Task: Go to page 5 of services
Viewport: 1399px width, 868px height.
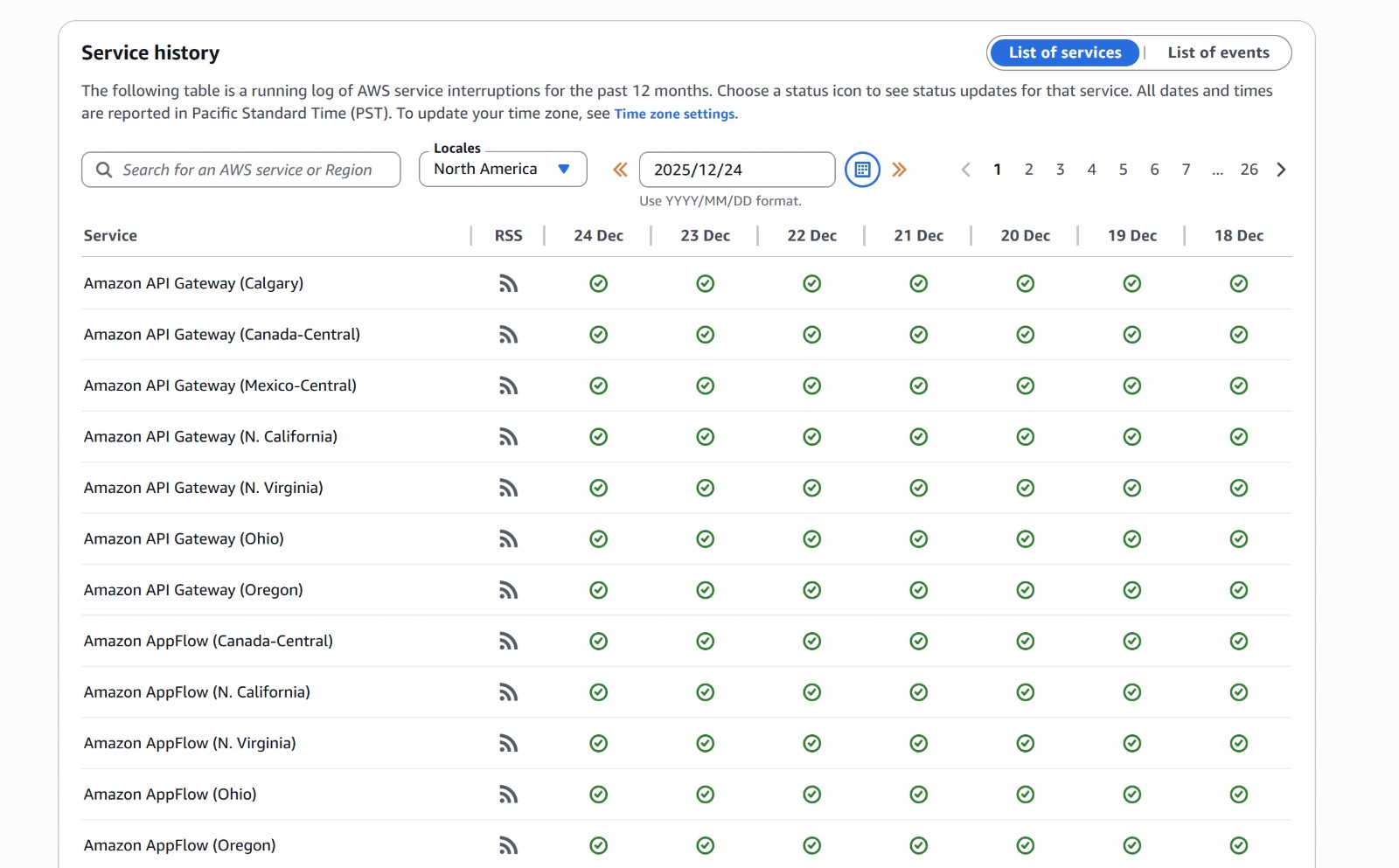Action: (x=1123, y=170)
